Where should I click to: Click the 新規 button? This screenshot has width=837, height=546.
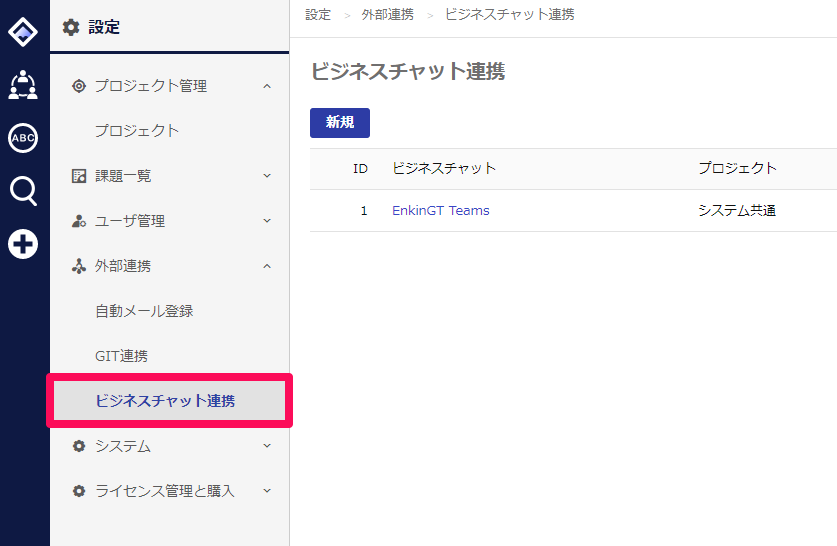point(340,123)
